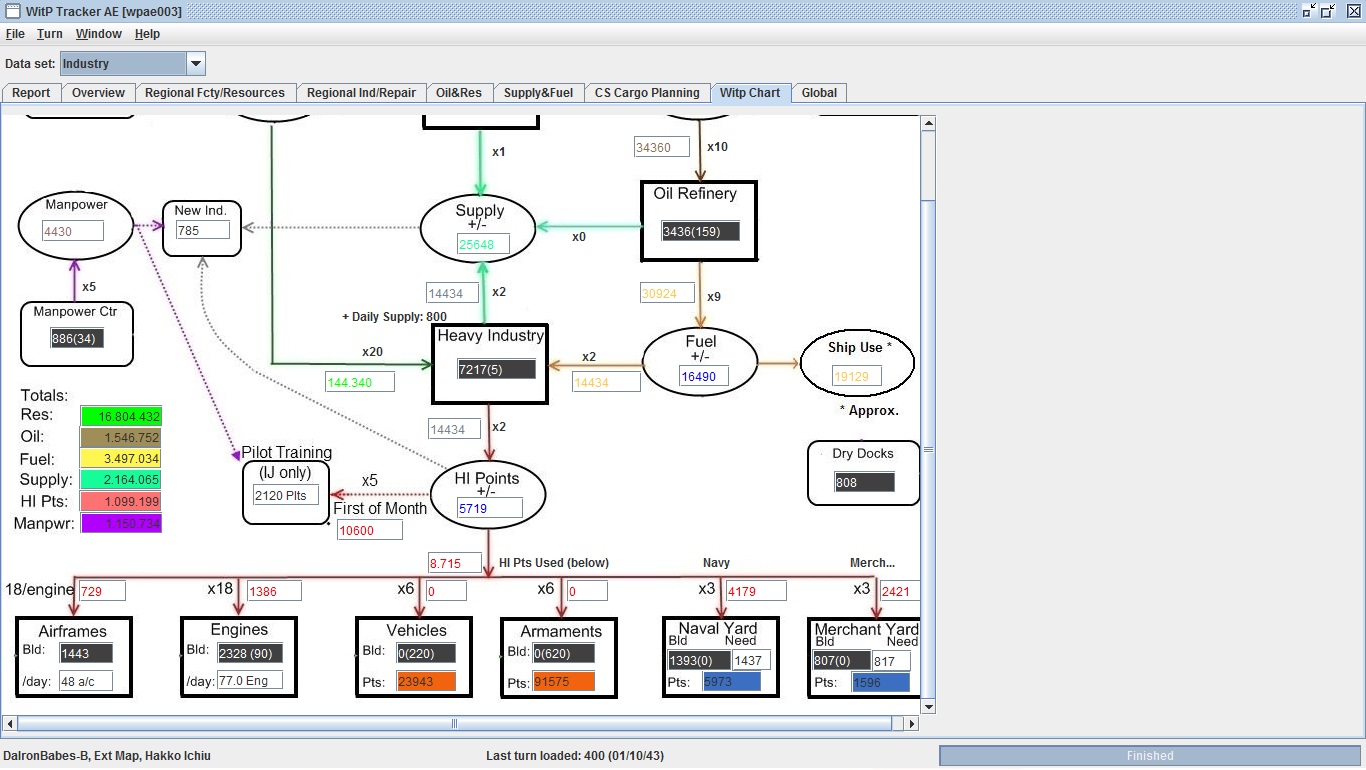Screen dimensions: 1366x770
Task: Switch to the Regional Fcty/Resources tab
Action: pos(215,93)
